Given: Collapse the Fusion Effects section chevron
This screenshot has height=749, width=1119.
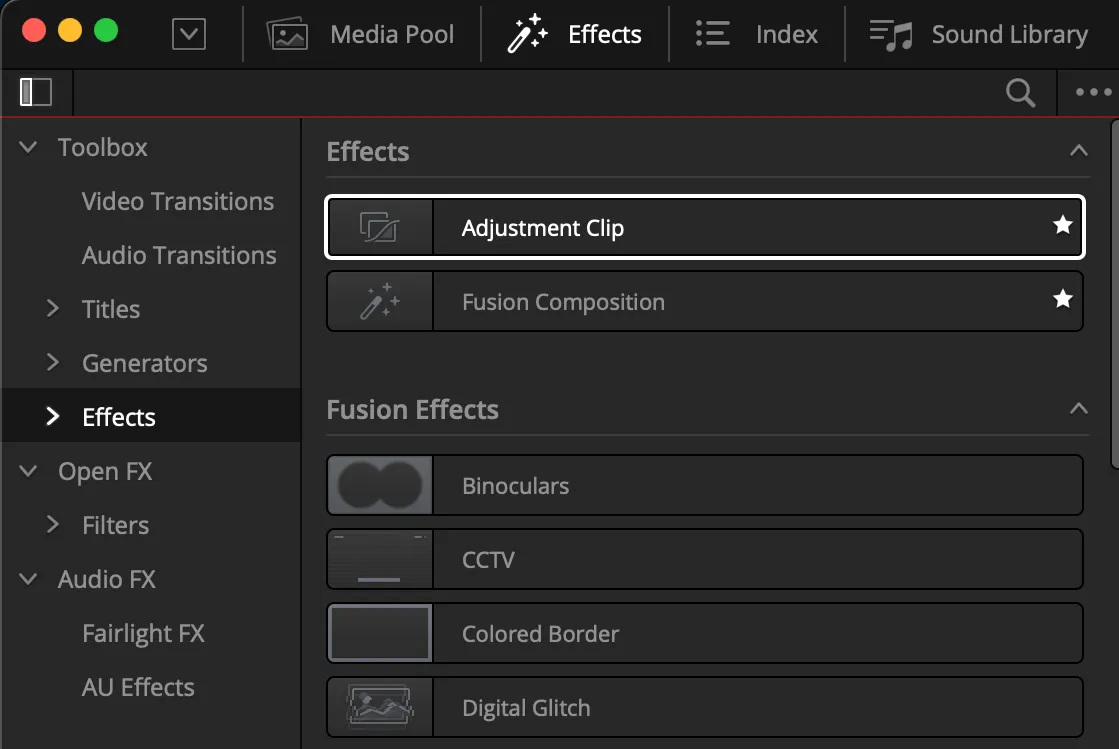Looking at the screenshot, I should coord(1078,409).
